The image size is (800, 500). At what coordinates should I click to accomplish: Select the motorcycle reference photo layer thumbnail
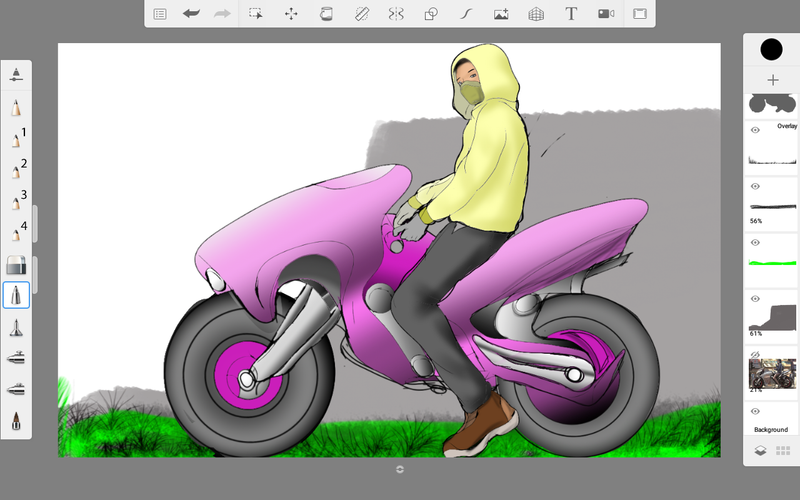pyautogui.click(x=772, y=373)
